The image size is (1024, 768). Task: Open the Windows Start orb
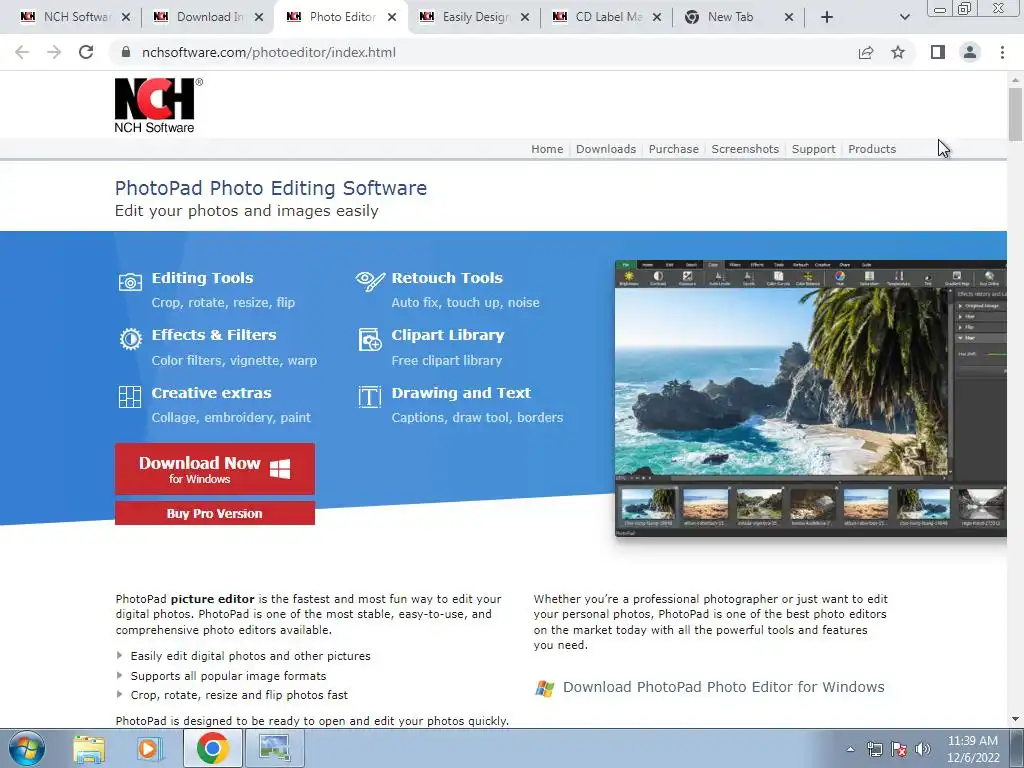click(27, 749)
